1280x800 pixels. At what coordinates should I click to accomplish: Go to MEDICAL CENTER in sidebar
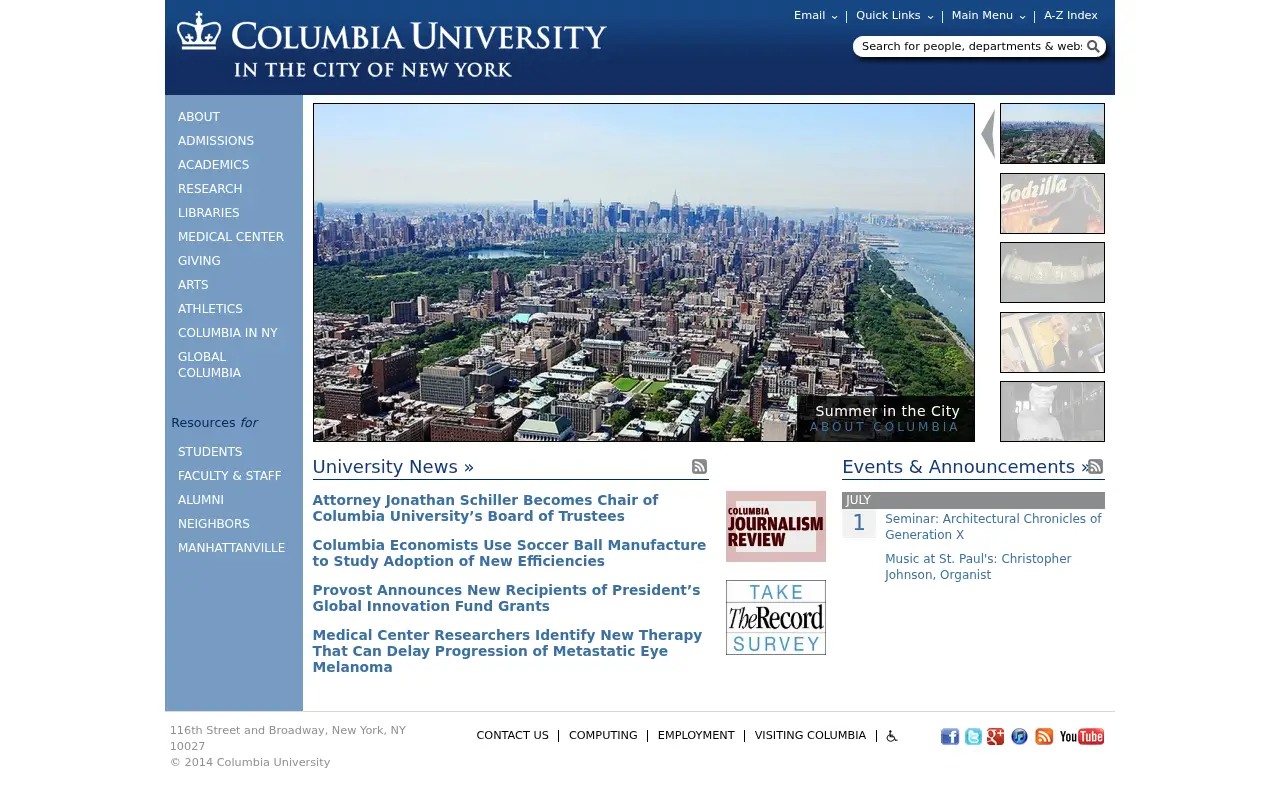pos(231,237)
